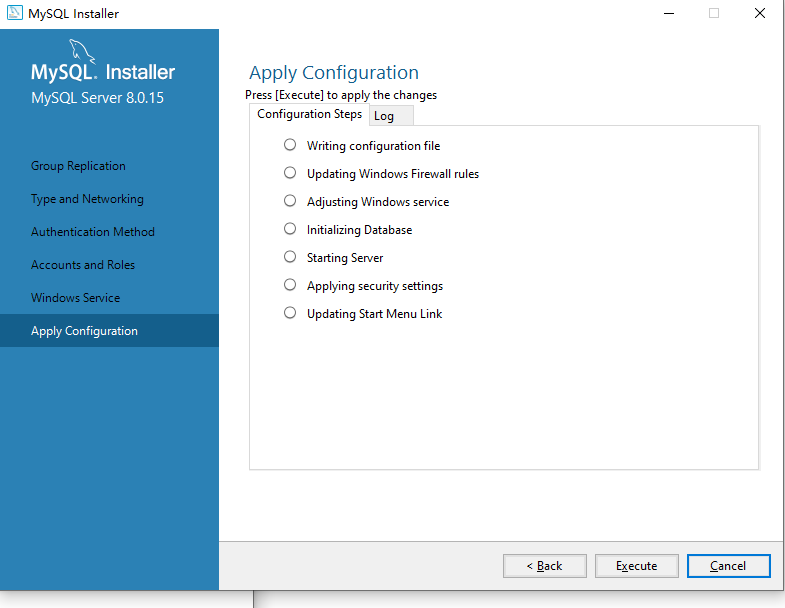The height and width of the screenshot is (608, 785).
Task: Select the Adjusting Windows service step indicator
Action: tap(290, 201)
